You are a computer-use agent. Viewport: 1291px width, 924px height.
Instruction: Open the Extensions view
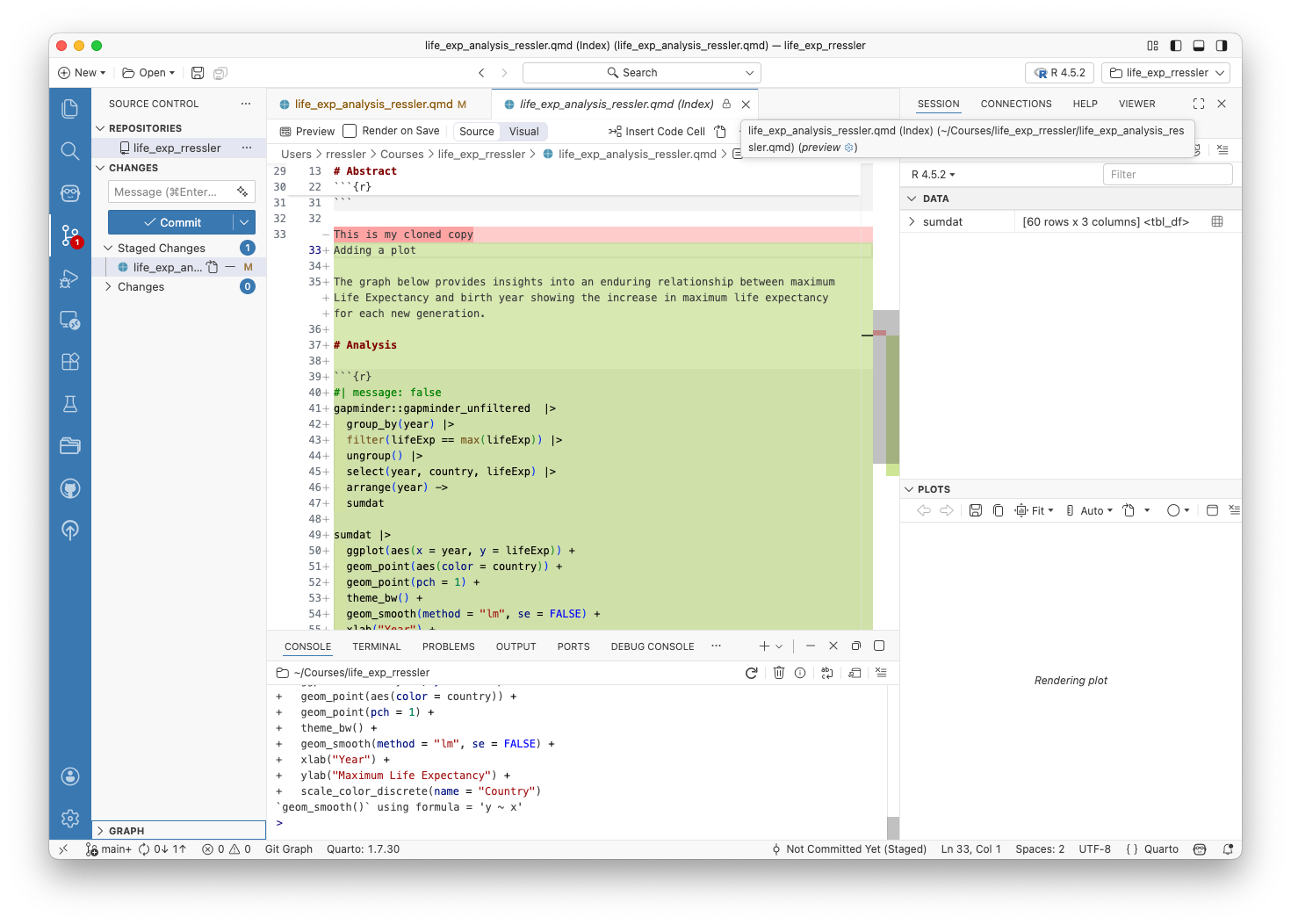coord(70,361)
